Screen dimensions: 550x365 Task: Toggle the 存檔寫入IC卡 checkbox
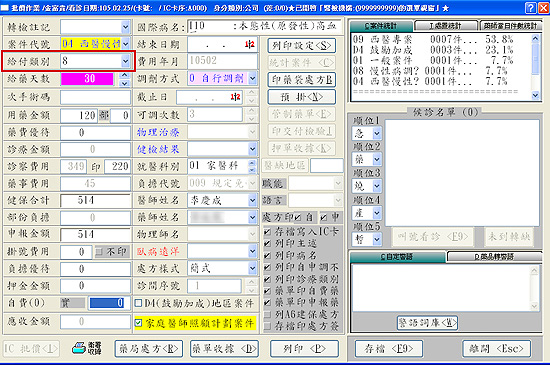click(267, 231)
